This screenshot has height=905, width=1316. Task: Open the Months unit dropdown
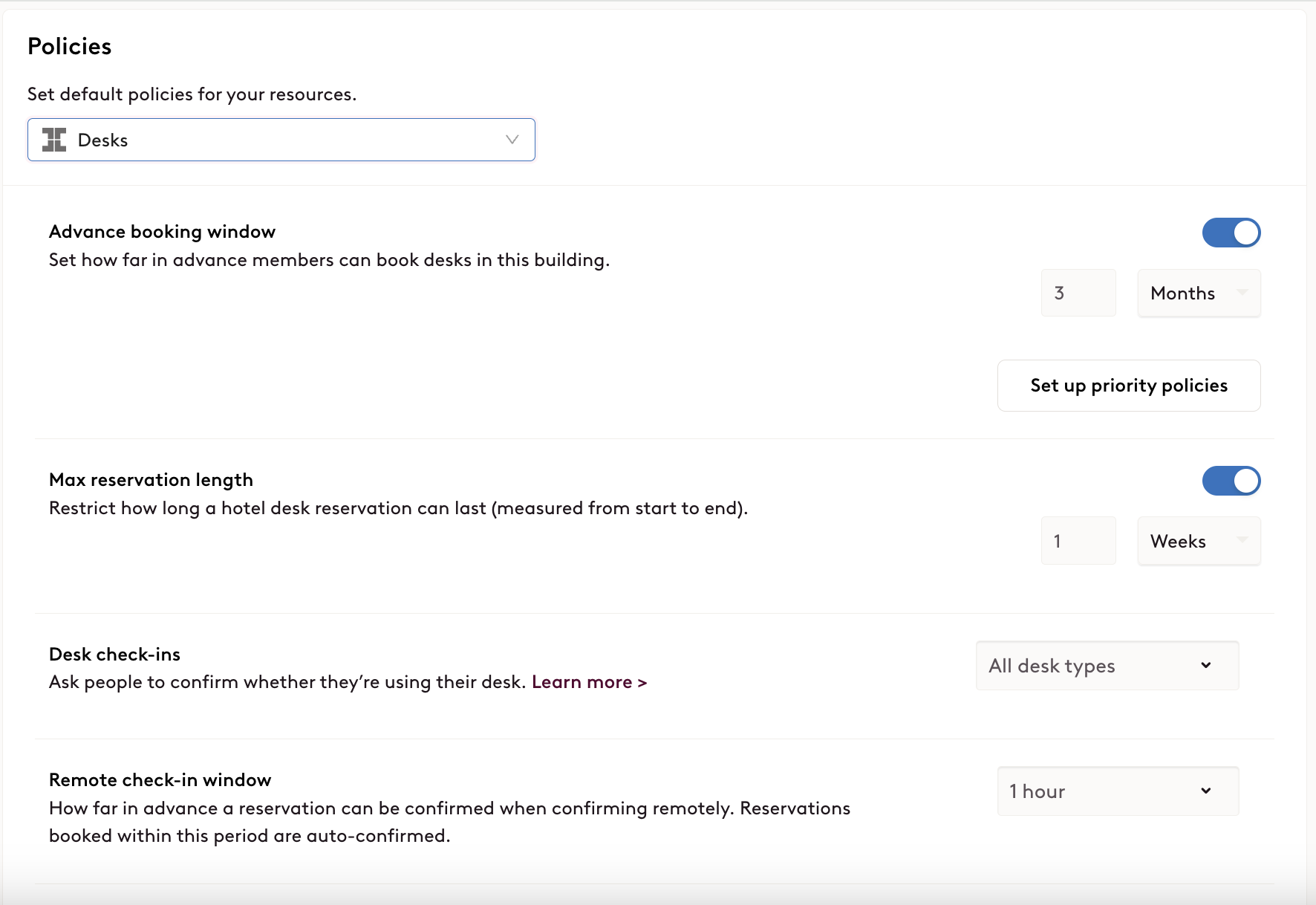tap(1199, 293)
